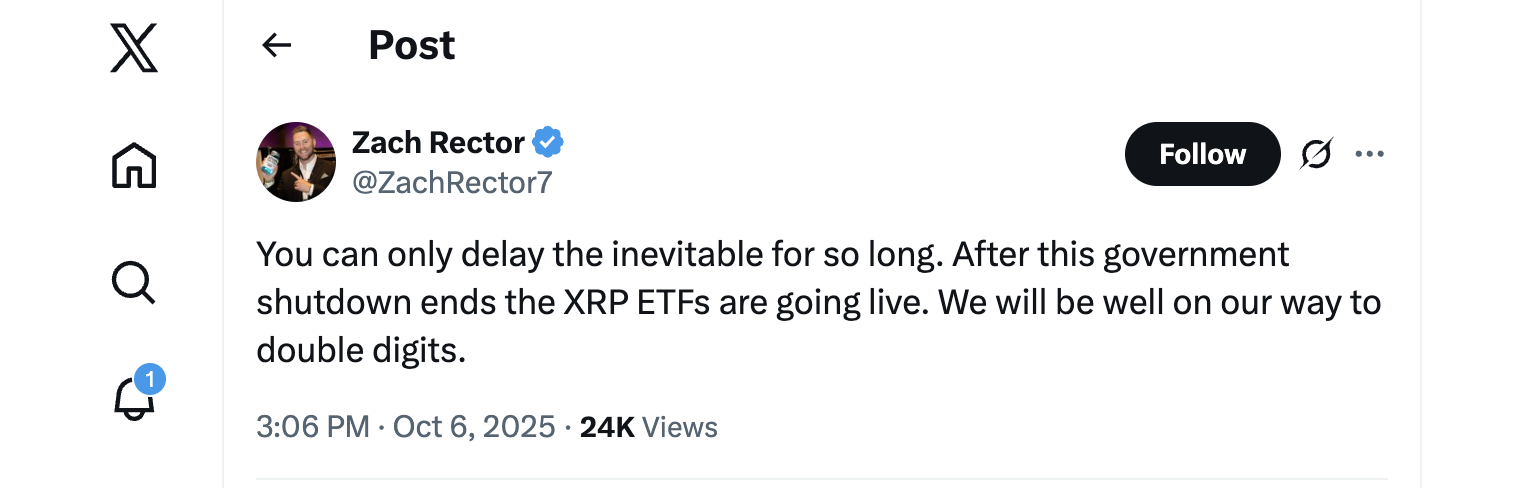Go to the Home timeline

[x=134, y=165]
